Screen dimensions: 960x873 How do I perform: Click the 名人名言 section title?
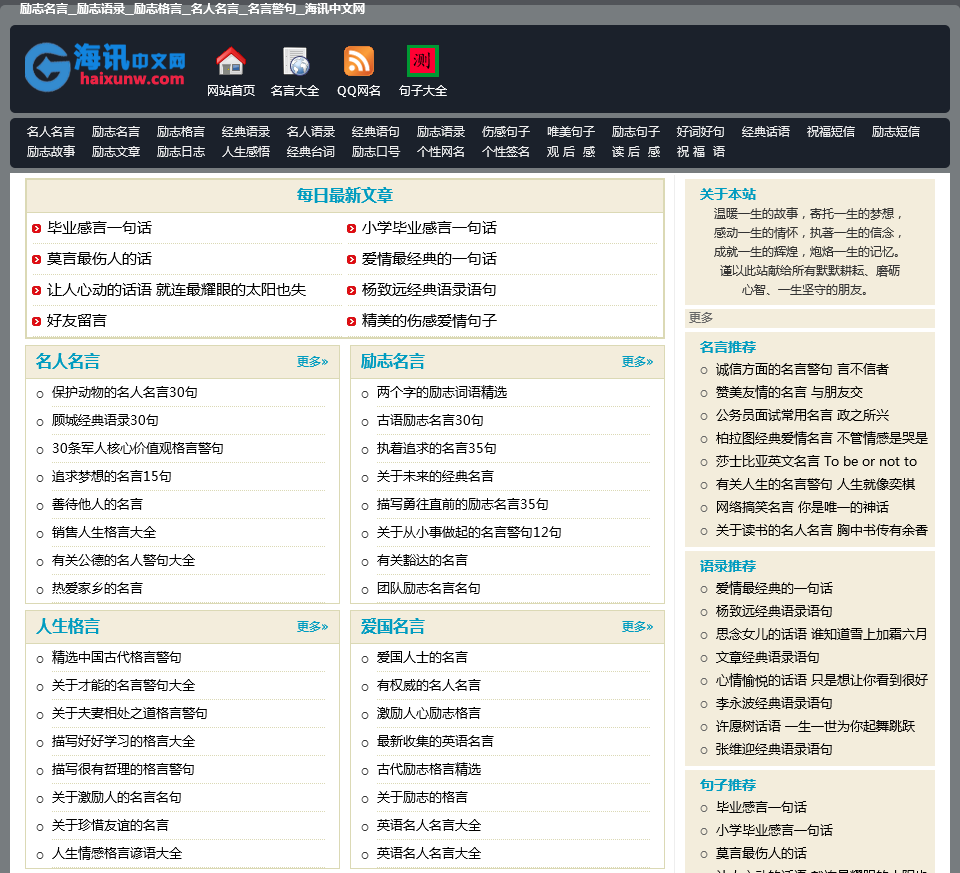[x=67, y=361]
